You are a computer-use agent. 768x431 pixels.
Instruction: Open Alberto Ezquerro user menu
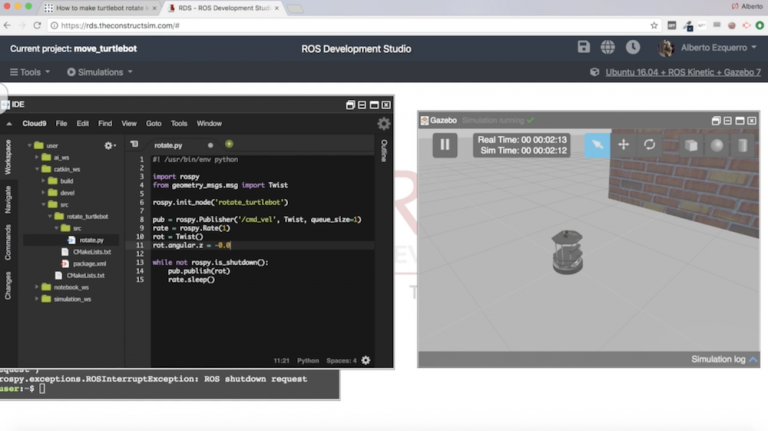pyautogui.click(x=718, y=48)
